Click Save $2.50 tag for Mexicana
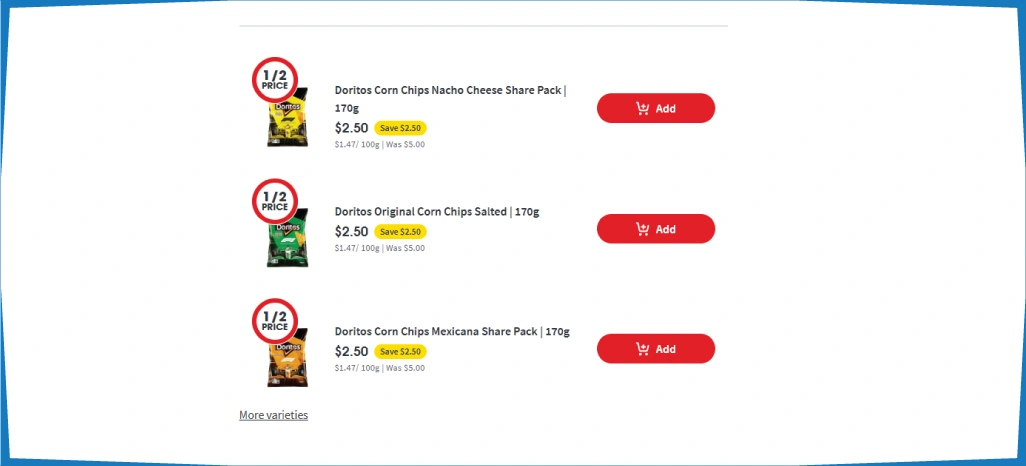1026x466 pixels. click(x=400, y=352)
